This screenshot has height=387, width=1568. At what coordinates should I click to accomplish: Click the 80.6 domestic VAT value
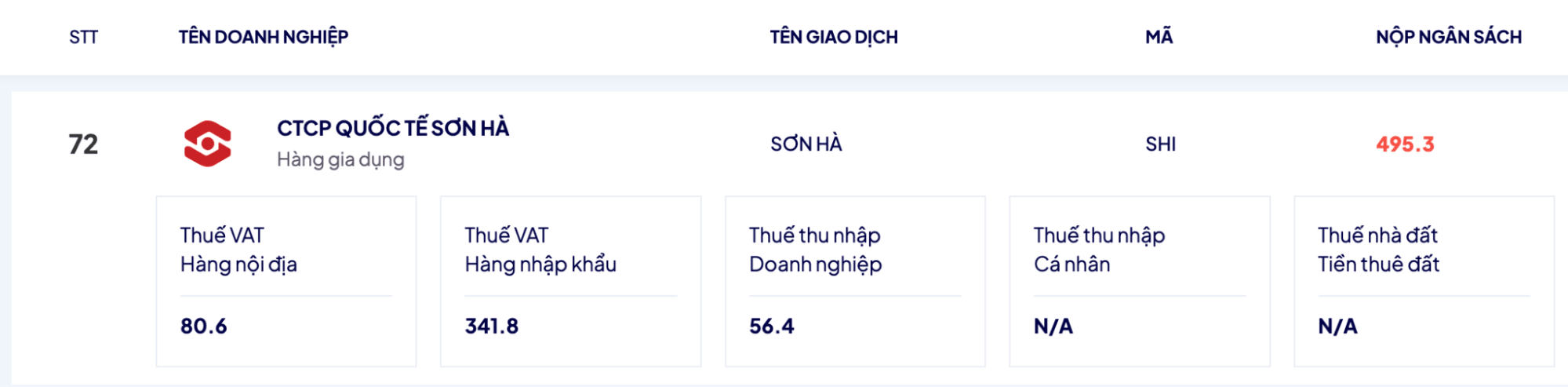coord(204,326)
